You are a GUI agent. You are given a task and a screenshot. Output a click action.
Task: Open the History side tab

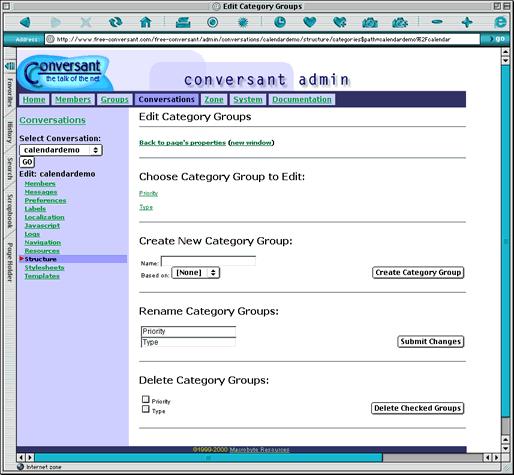[x=10, y=132]
